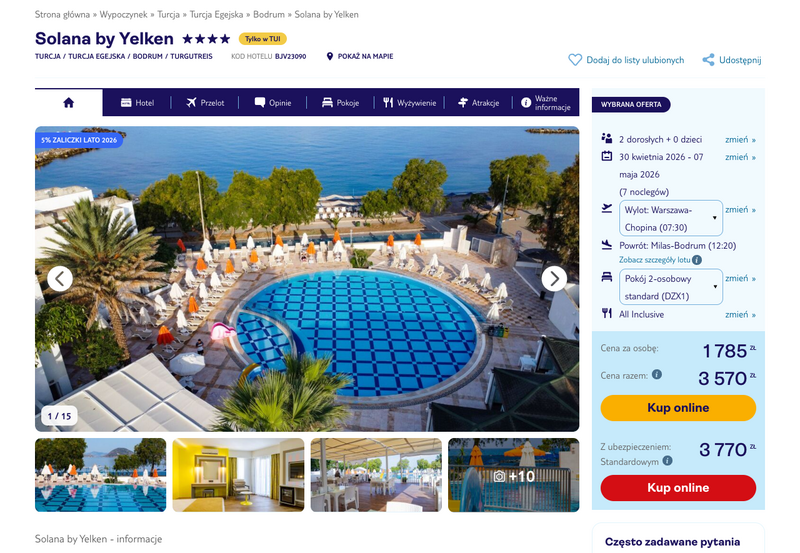Click zmień next to 2 dorosłych
The height and width of the screenshot is (553, 800).
(x=740, y=139)
